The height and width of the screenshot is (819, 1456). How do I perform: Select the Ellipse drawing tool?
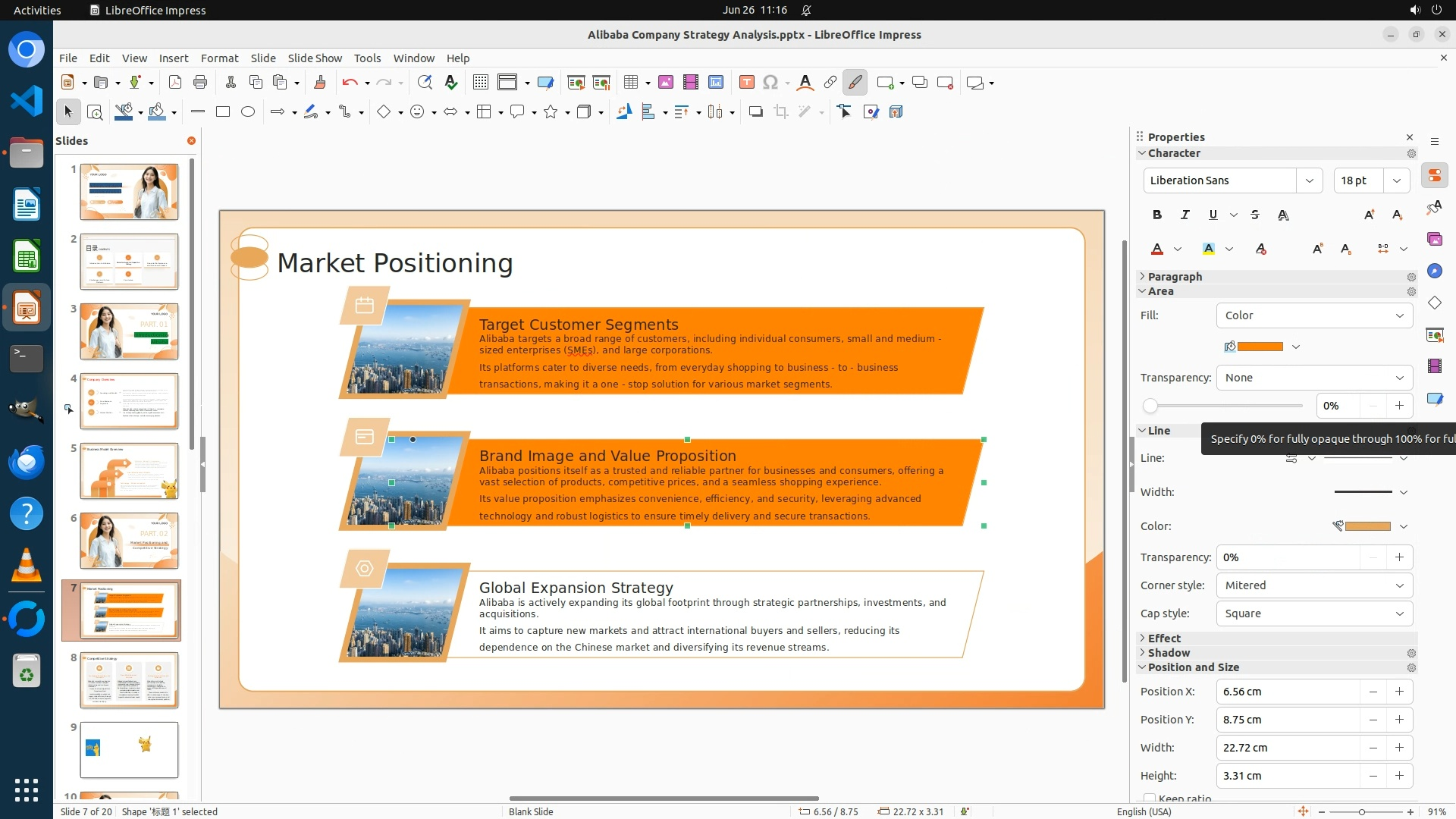pos(248,111)
